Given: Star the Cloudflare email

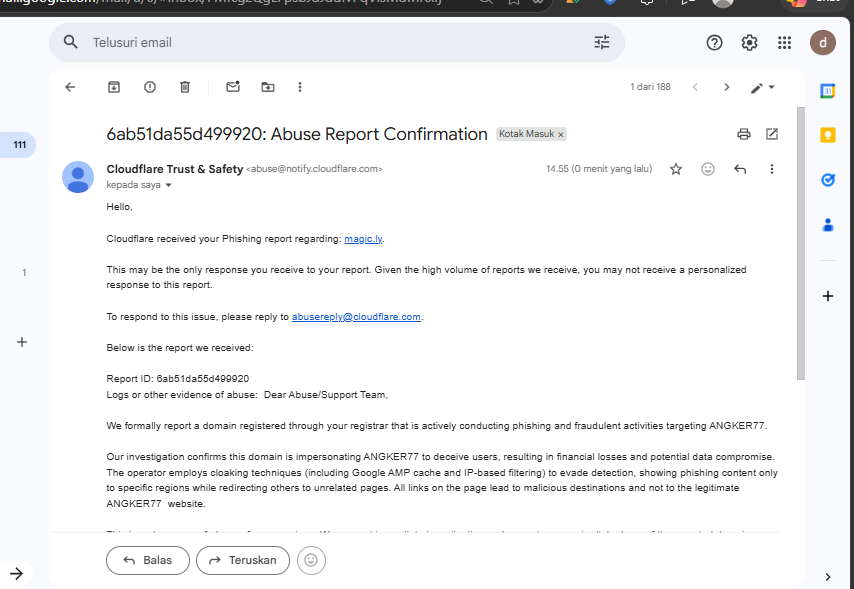Looking at the screenshot, I should click(676, 169).
